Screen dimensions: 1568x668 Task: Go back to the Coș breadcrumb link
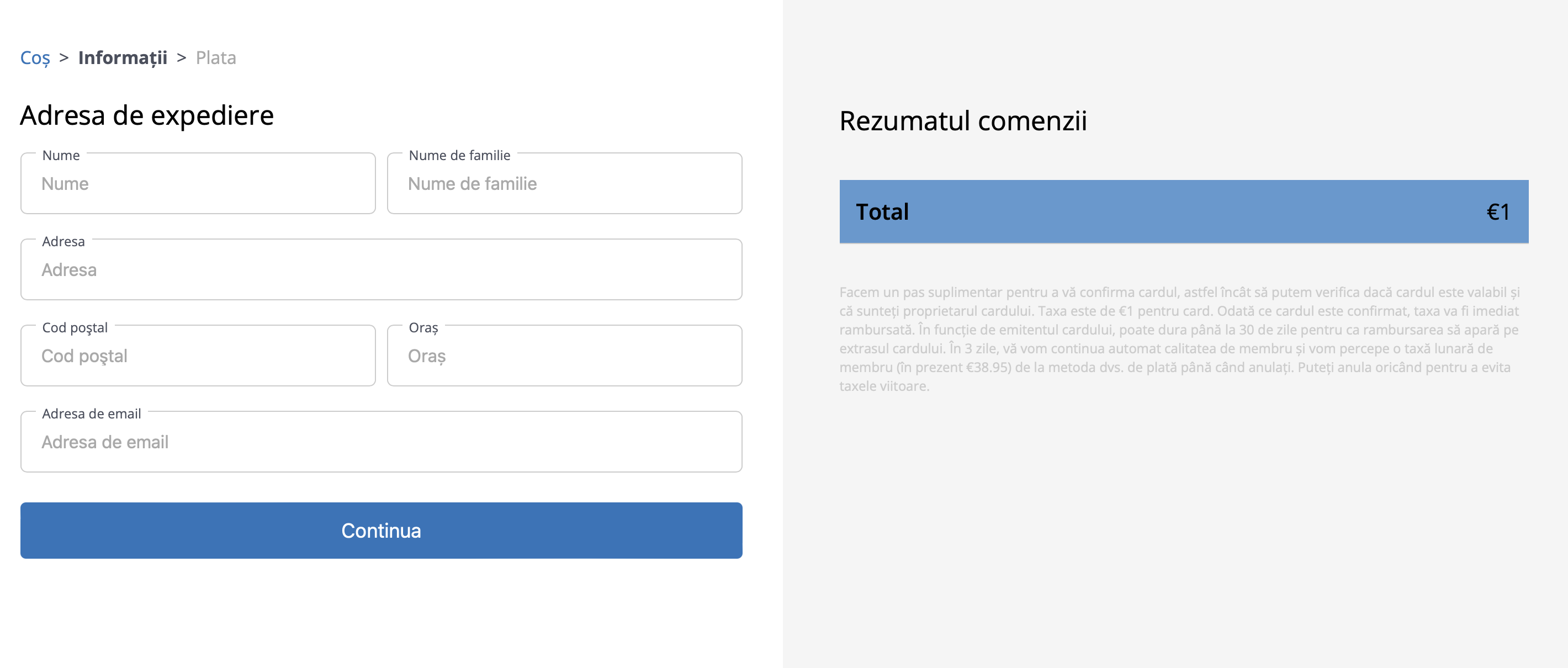click(35, 58)
